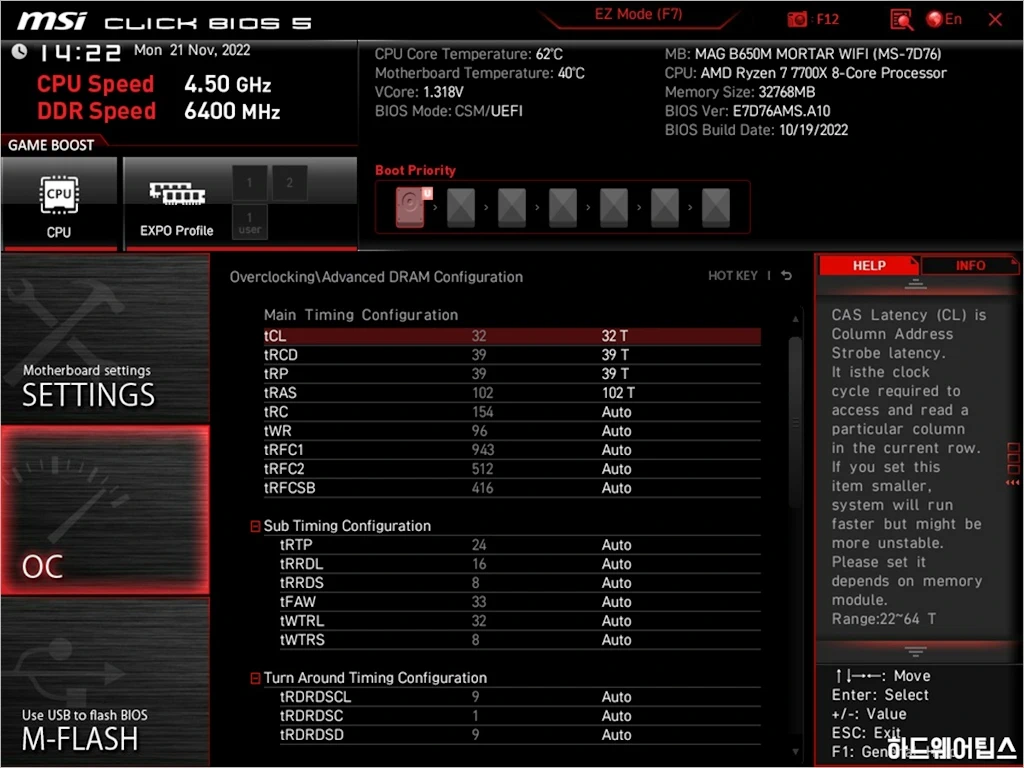Switch to the HELP tab
This screenshot has width=1024, height=768.
coord(869,265)
